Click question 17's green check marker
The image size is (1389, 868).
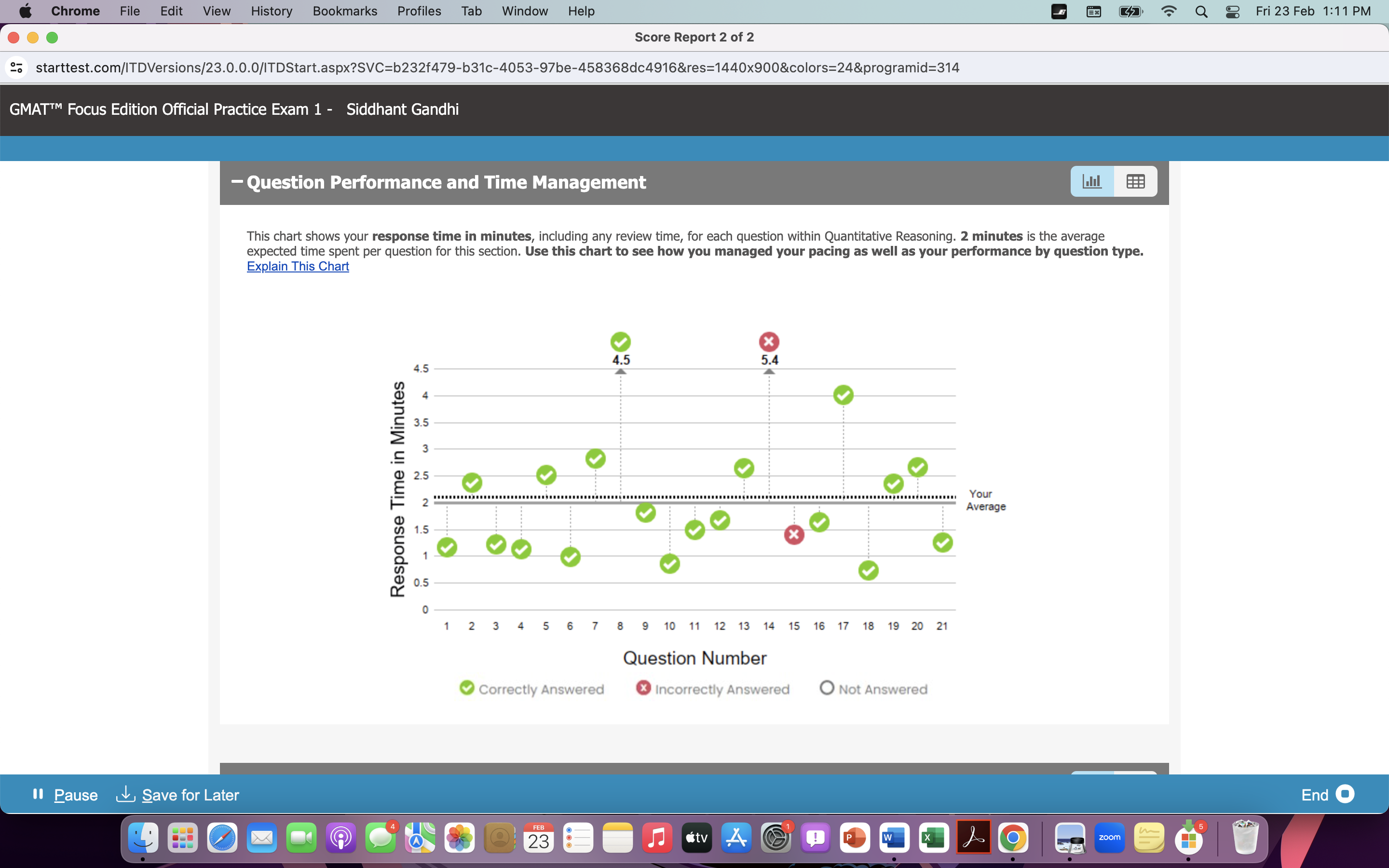coord(843,395)
